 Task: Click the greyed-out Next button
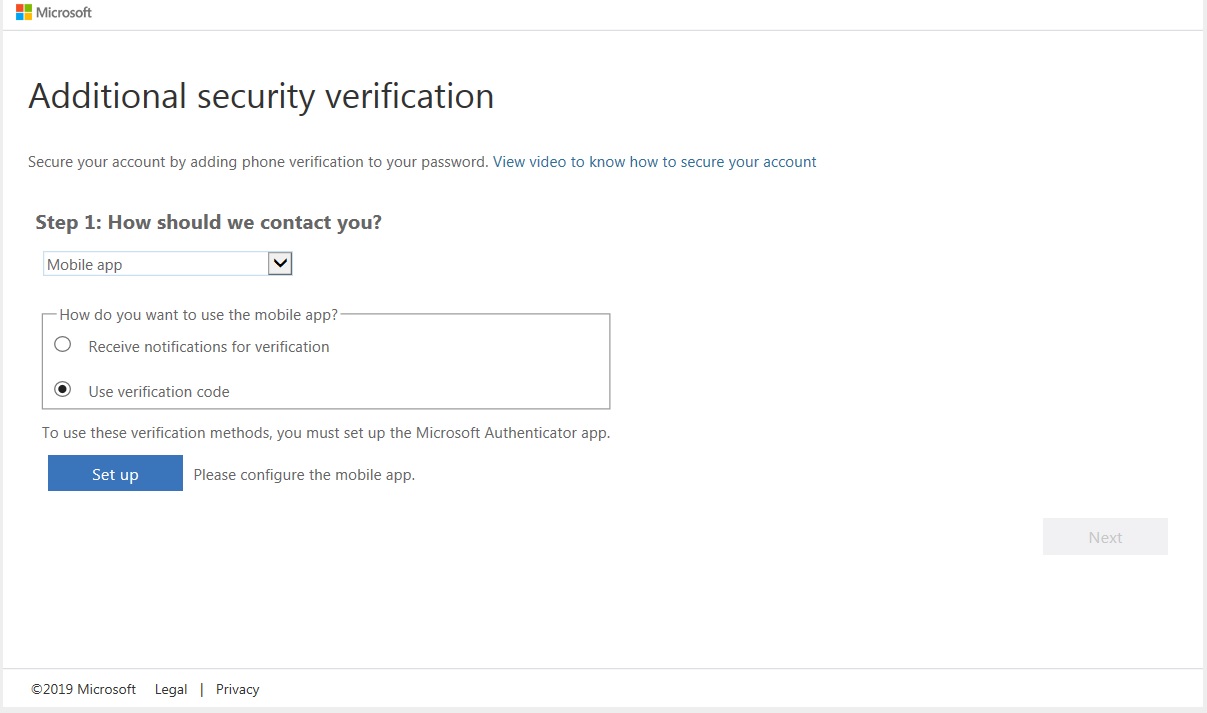click(1104, 537)
